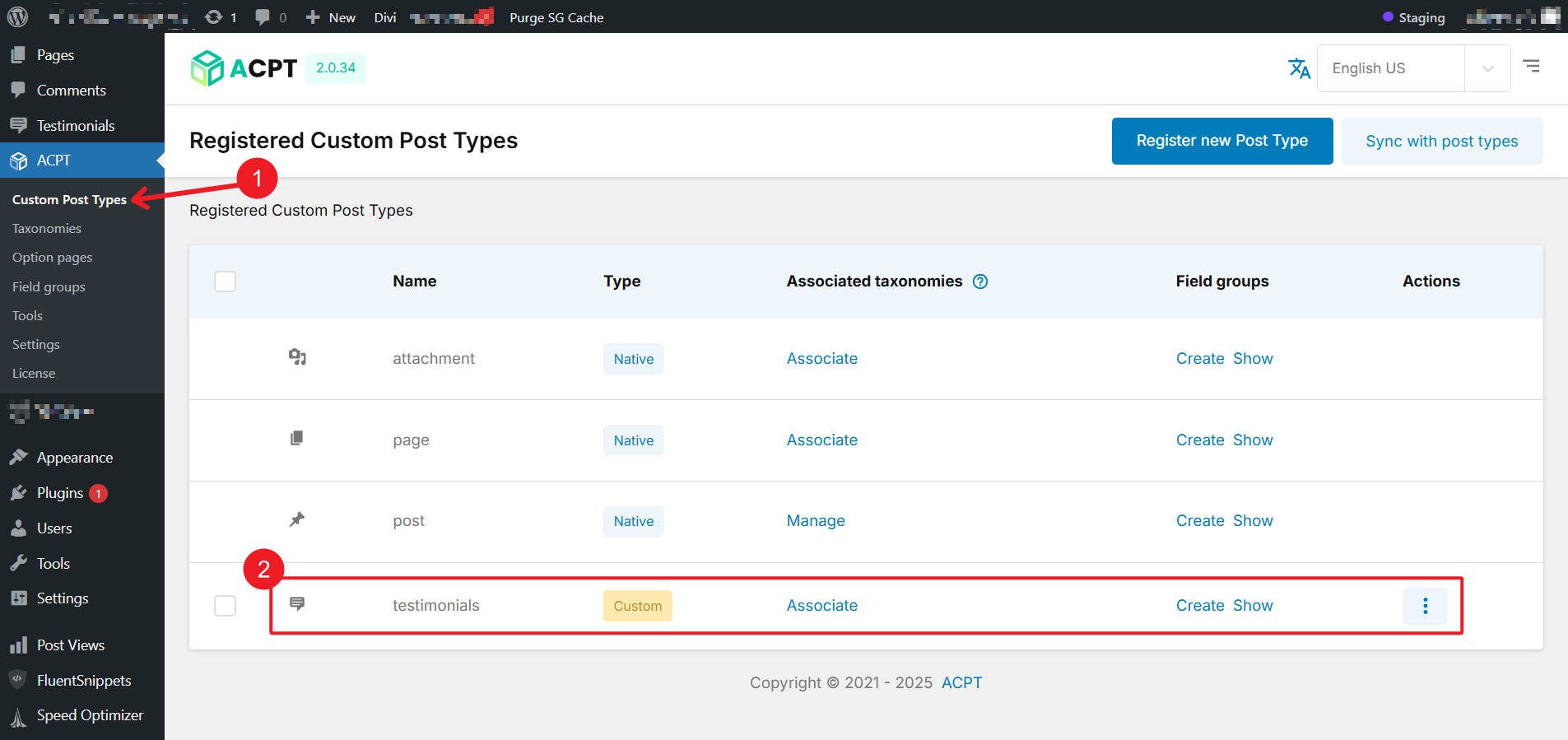Click the ACPT cube logo
This screenshot has height=740, width=1568.
[207, 68]
